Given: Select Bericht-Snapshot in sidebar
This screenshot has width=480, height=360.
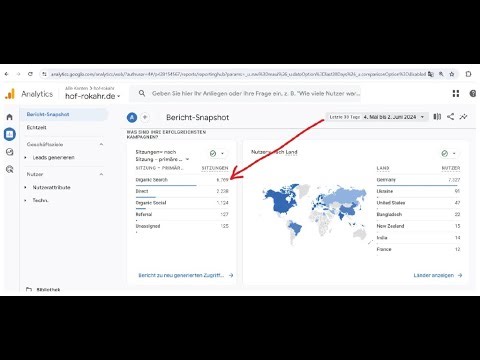Looking at the screenshot, I should [48, 114].
